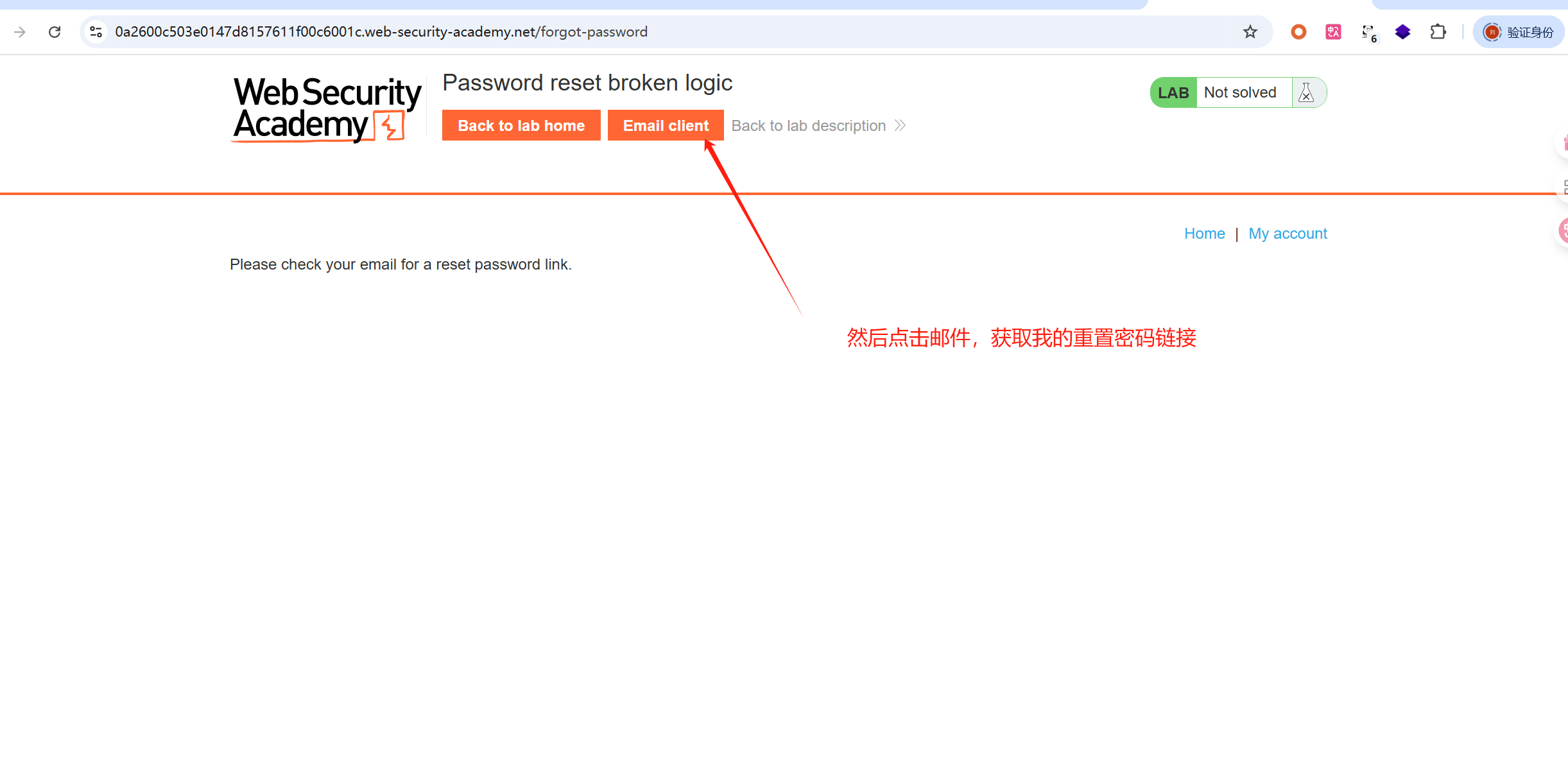
Task: Open the extension with badge number 6
Action: [x=1368, y=33]
